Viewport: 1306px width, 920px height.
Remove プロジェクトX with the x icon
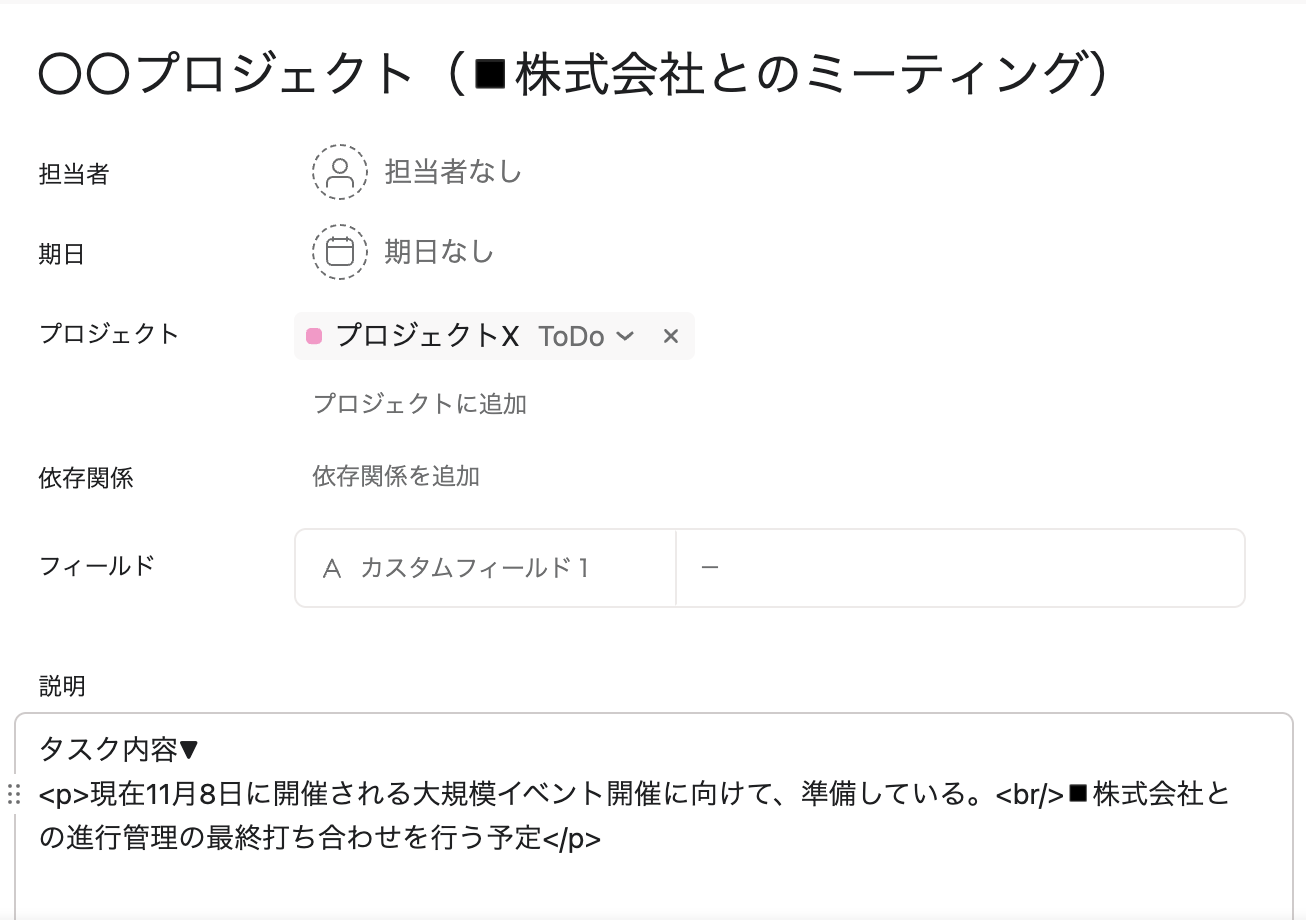click(x=671, y=336)
